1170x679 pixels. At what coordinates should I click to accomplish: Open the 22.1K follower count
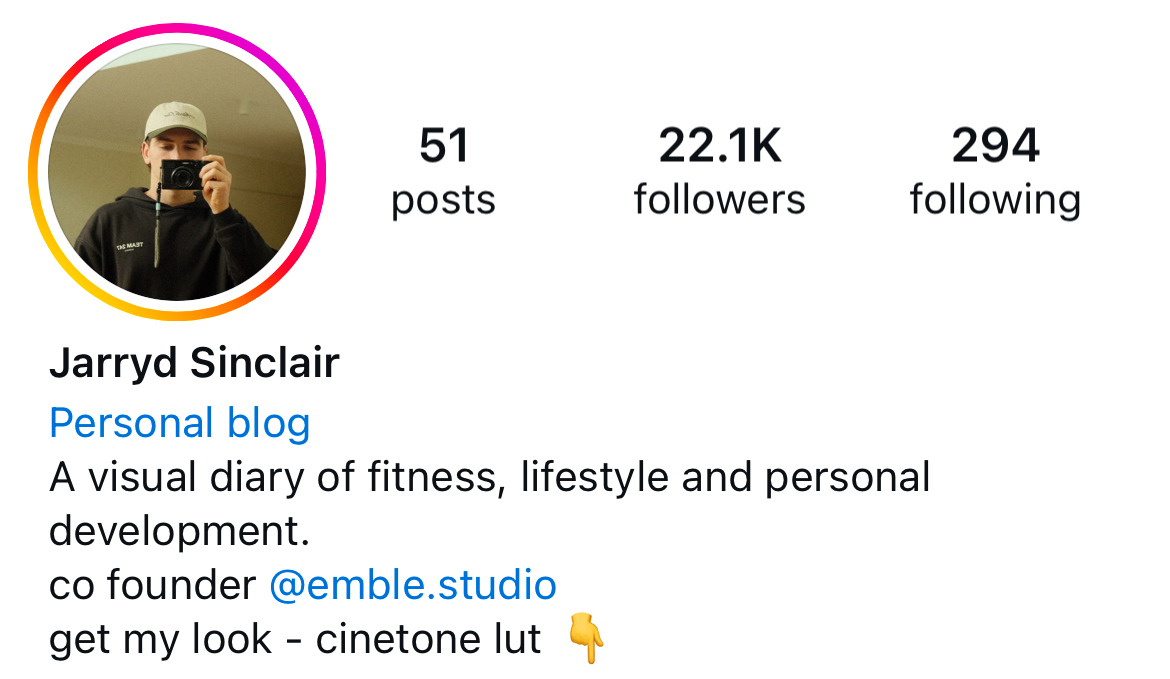tap(720, 145)
